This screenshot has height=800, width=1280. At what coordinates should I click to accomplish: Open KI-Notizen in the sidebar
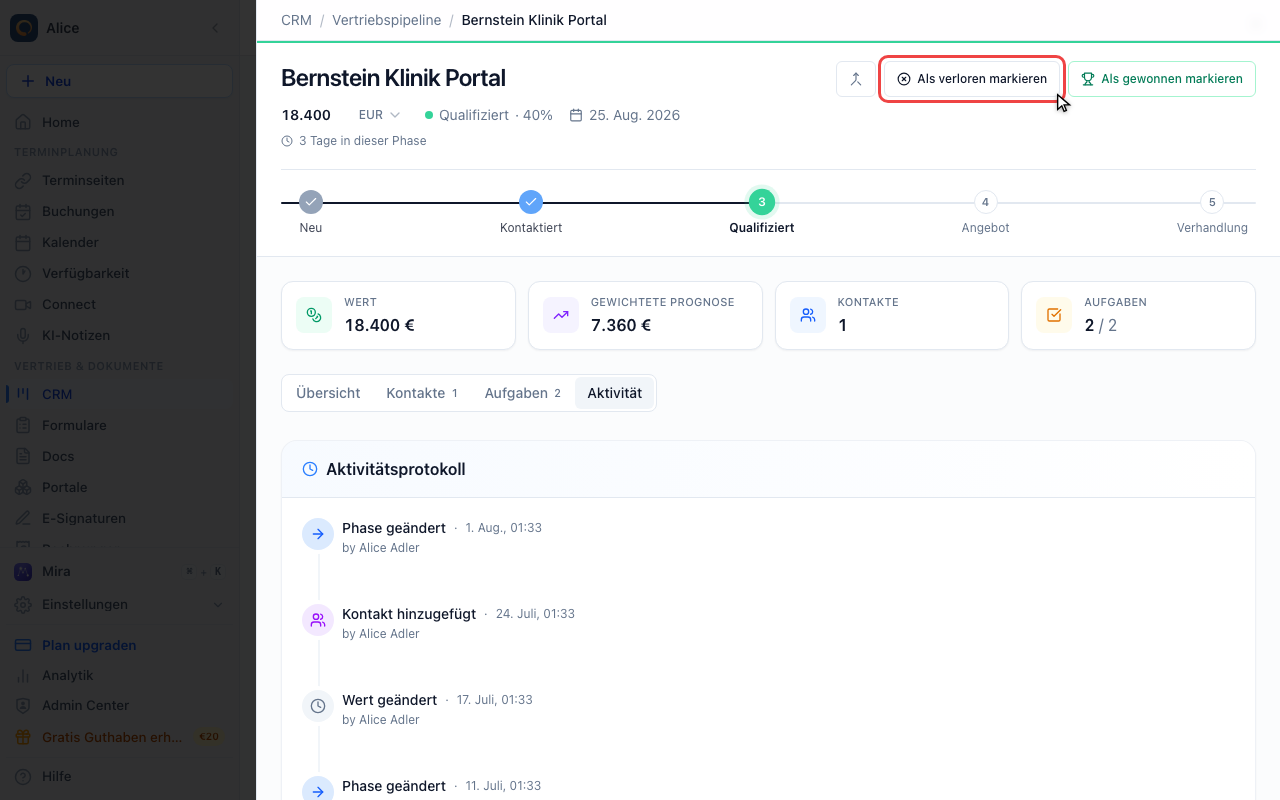pos(119,336)
